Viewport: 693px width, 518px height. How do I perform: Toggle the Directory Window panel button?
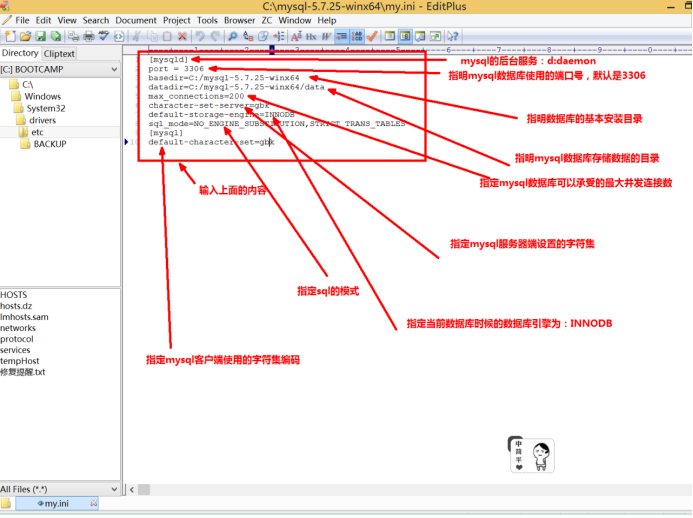coord(405,36)
